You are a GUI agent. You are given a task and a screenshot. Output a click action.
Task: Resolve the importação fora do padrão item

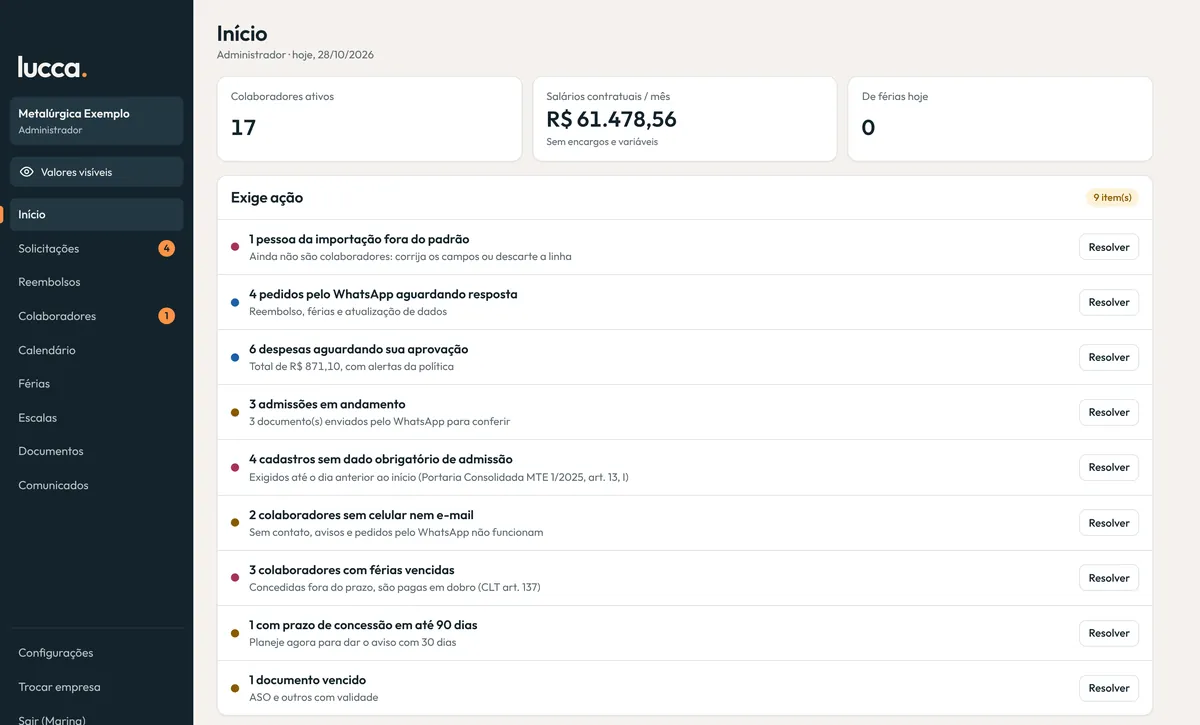tap(1109, 247)
